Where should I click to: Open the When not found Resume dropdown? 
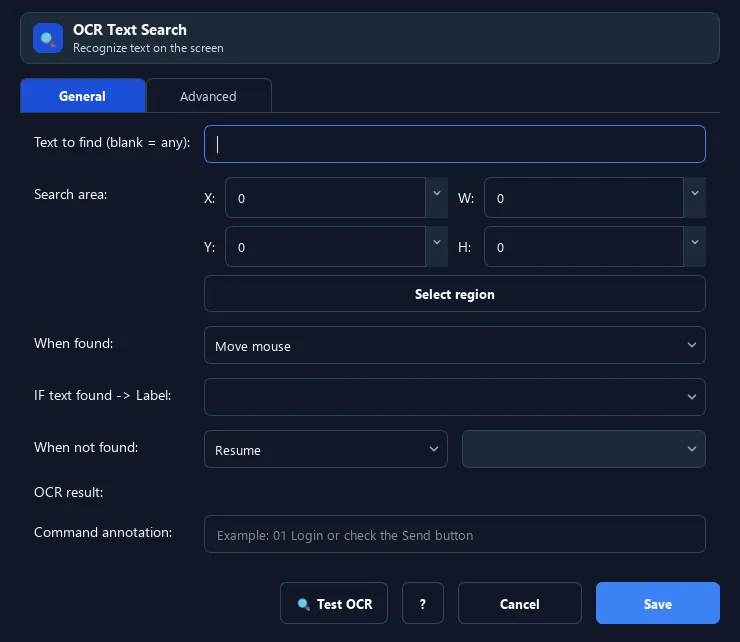[326, 449]
